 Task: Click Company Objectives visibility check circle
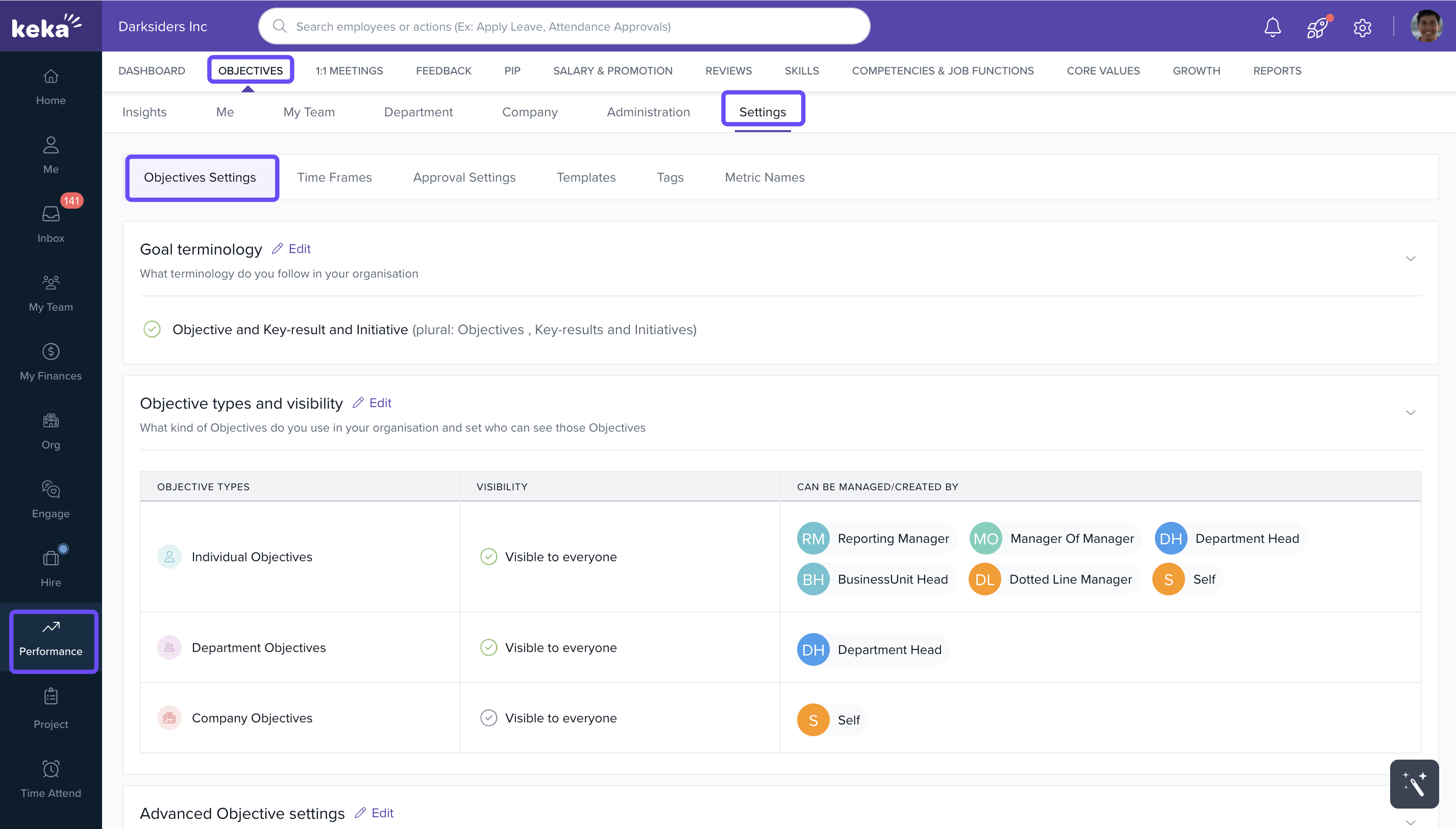tap(488, 717)
